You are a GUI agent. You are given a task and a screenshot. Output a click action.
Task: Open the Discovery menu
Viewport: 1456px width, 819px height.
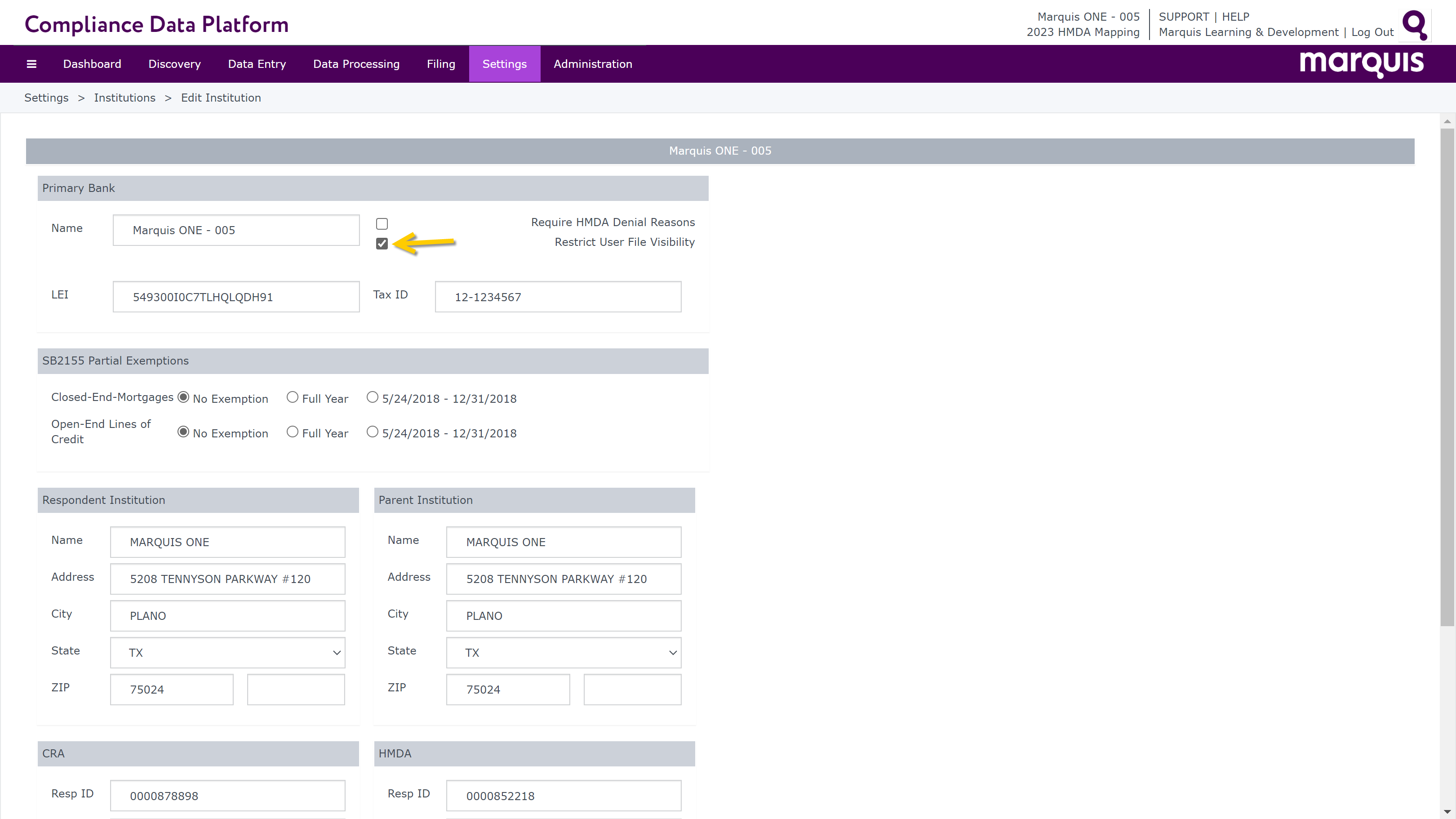[x=175, y=64]
